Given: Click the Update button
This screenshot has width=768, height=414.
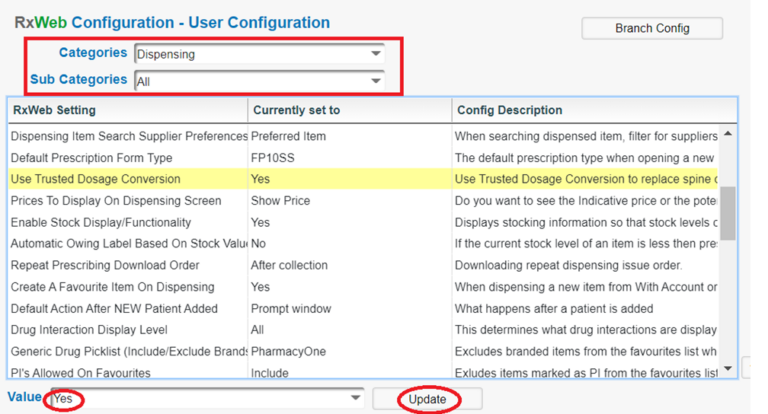Looking at the screenshot, I should tap(427, 399).
